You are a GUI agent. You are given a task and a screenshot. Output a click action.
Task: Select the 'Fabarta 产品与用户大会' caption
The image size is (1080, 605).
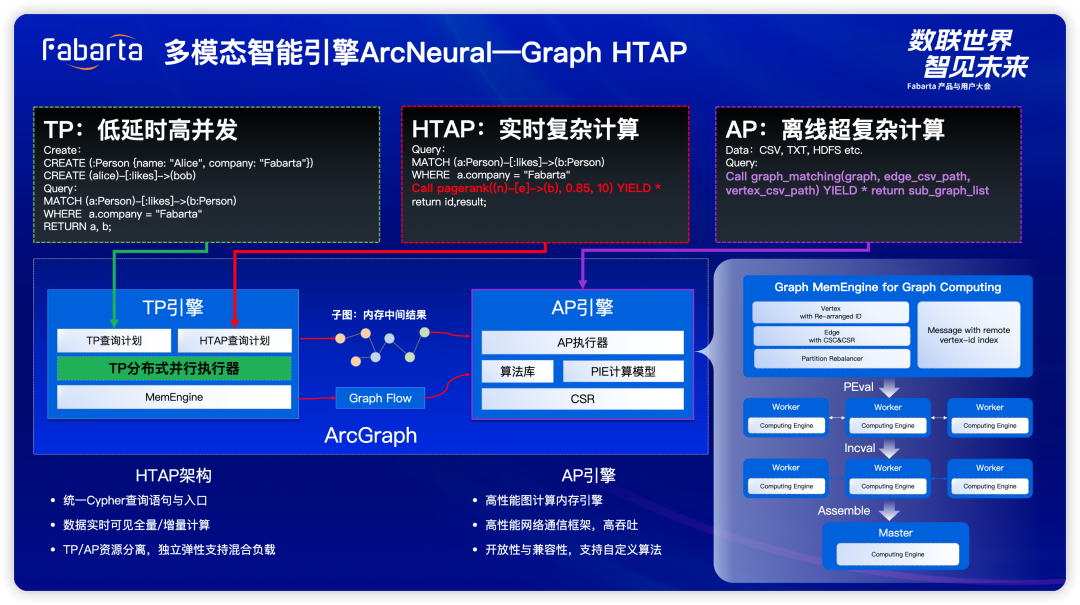(948, 86)
